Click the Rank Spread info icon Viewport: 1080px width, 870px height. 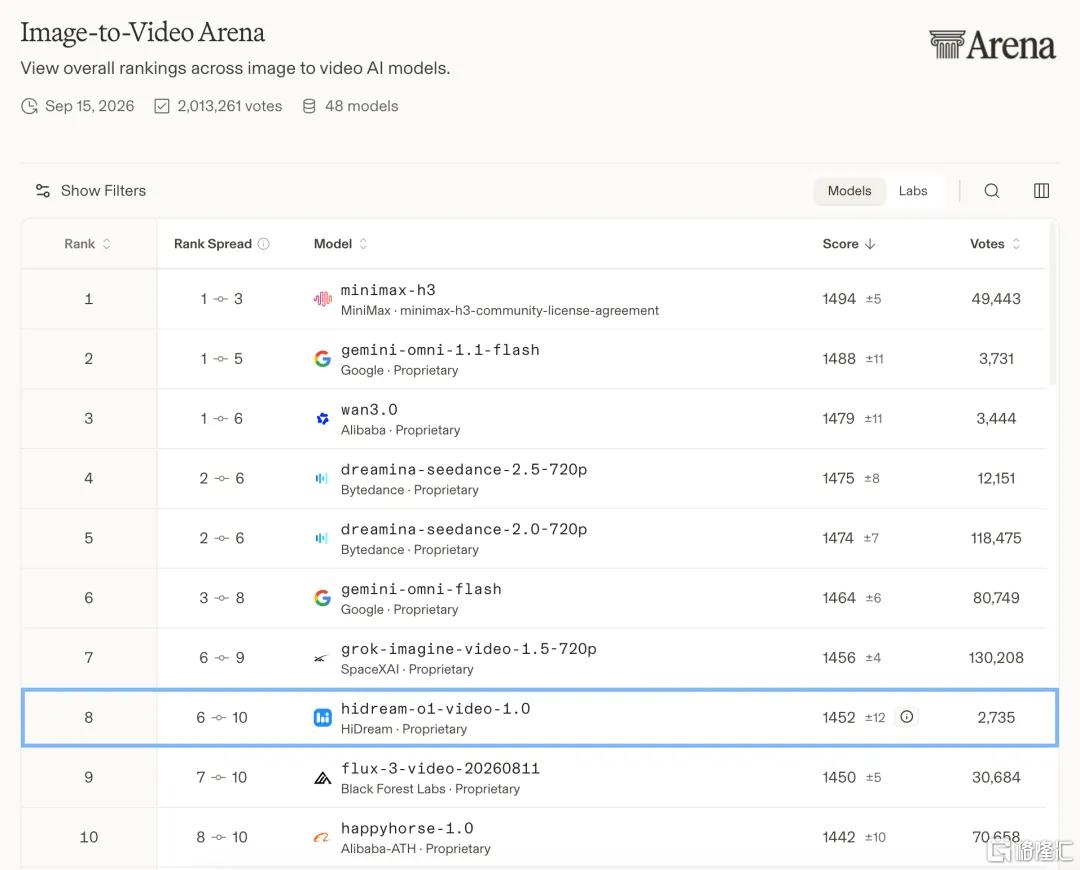point(264,244)
